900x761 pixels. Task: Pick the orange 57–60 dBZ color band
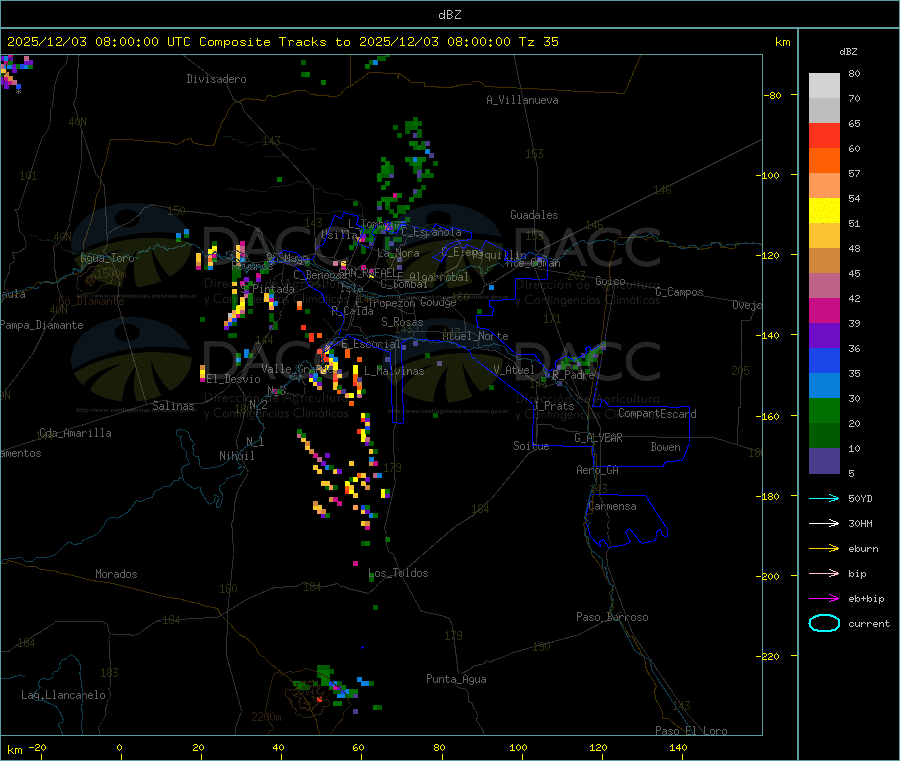[824, 161]
